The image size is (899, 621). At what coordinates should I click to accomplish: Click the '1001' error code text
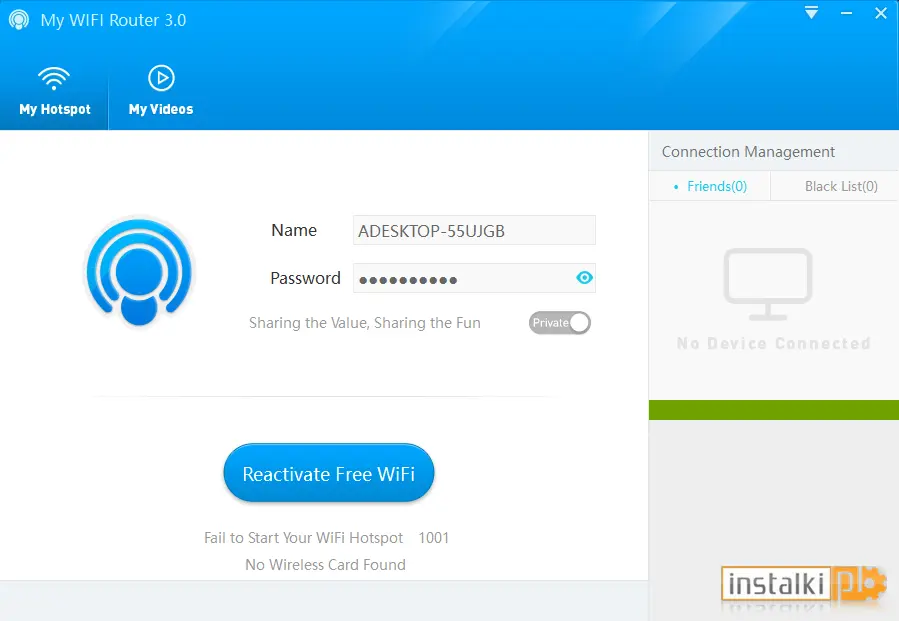(433, 538)
